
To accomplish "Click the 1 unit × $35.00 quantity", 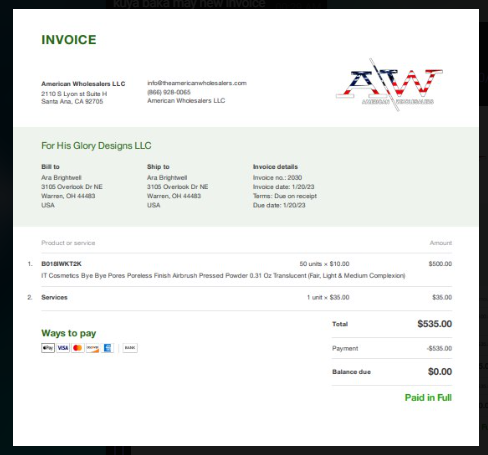I will [x=328, y=297].
